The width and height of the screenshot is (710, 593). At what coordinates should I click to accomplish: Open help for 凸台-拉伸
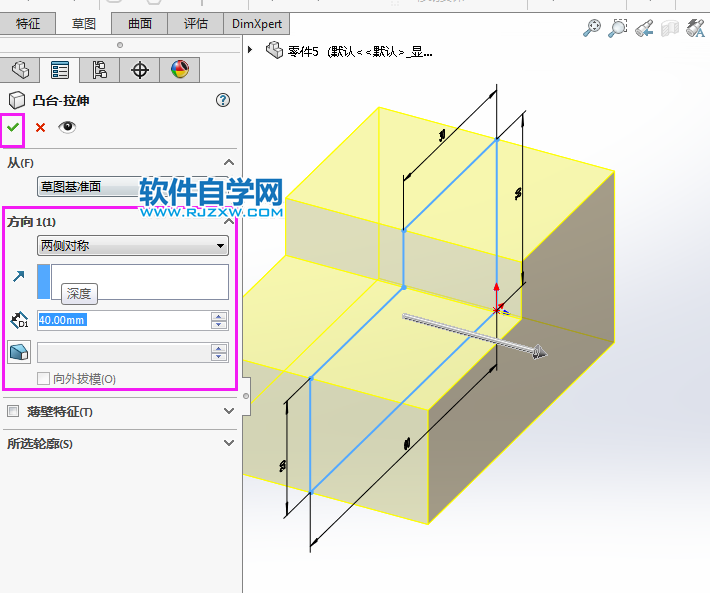click(x=223, y=100)
